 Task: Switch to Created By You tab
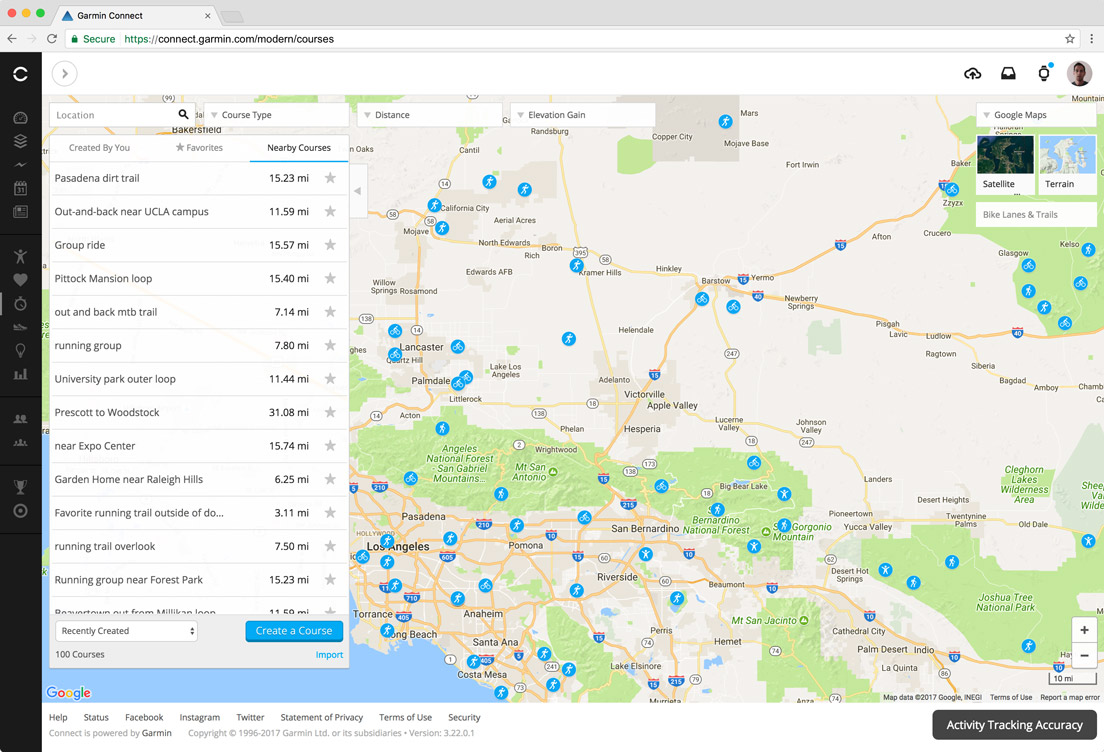click(99, 148)
